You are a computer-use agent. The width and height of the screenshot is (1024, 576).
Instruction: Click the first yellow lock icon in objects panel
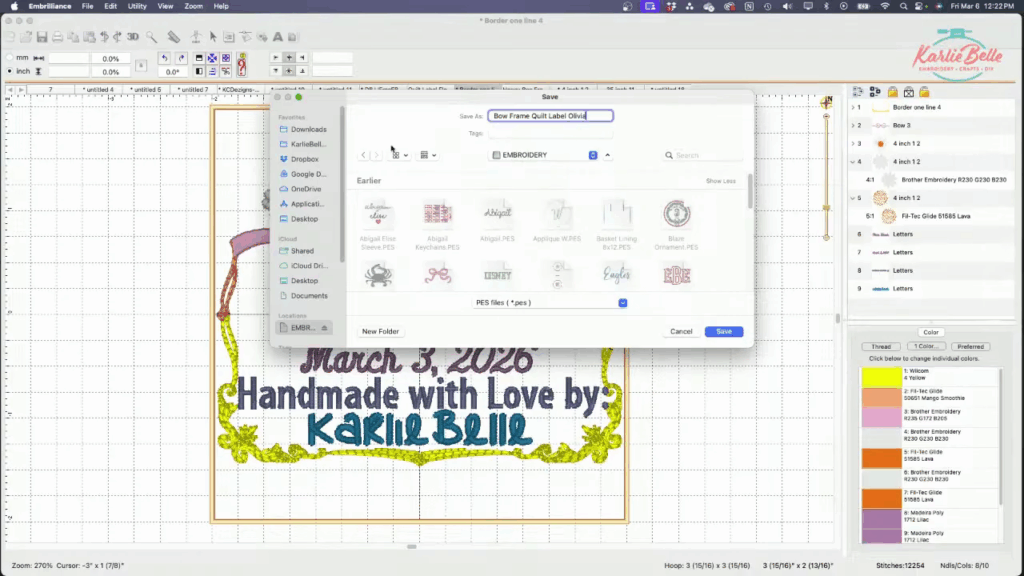(893, 92)
